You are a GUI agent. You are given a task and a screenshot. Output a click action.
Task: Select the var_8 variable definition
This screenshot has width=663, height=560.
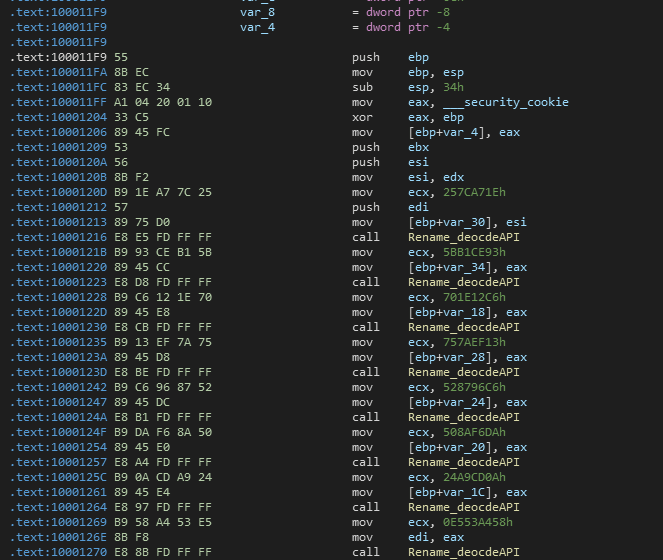click(258, 13)
